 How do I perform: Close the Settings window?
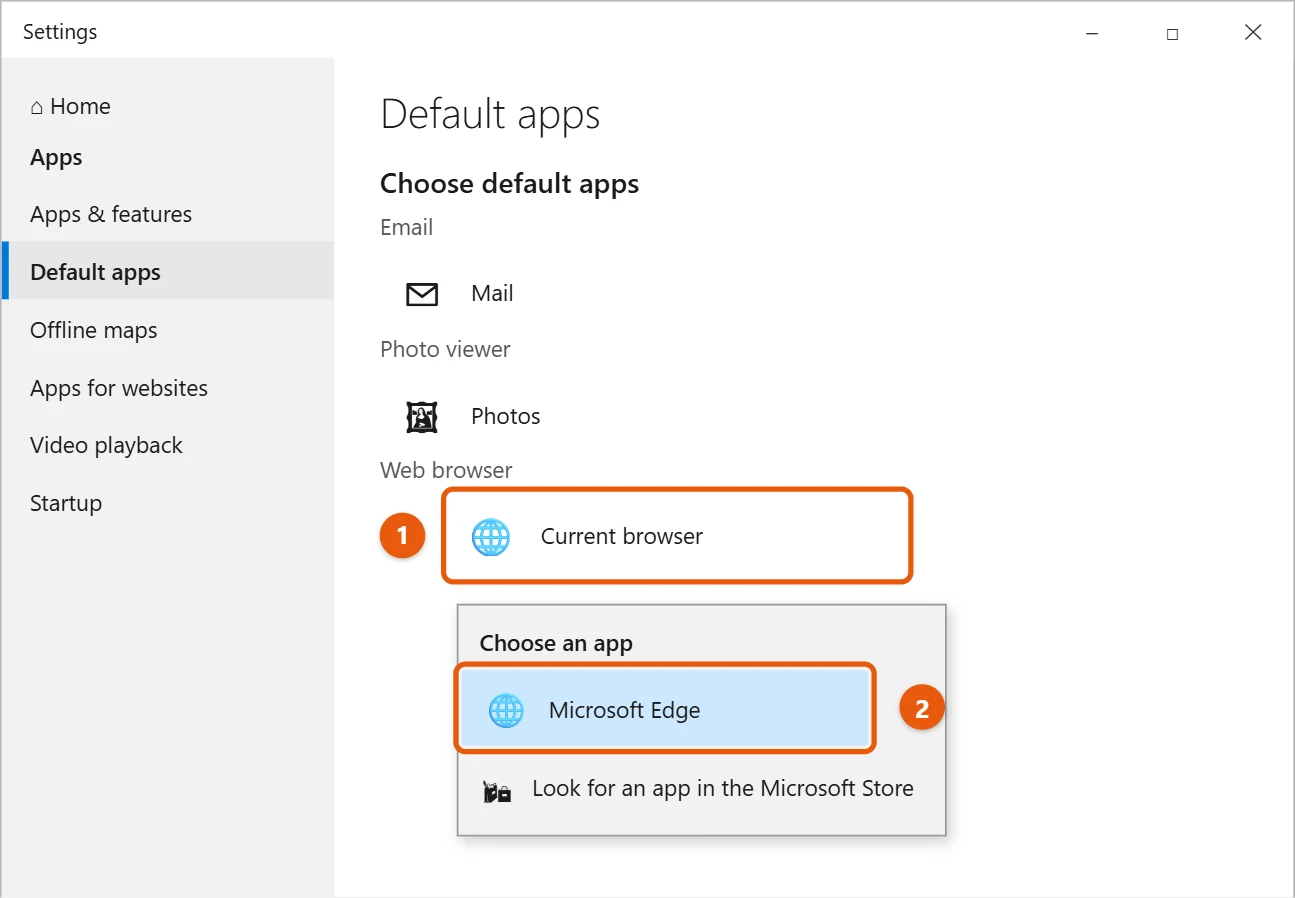(x=1253, y=33)
